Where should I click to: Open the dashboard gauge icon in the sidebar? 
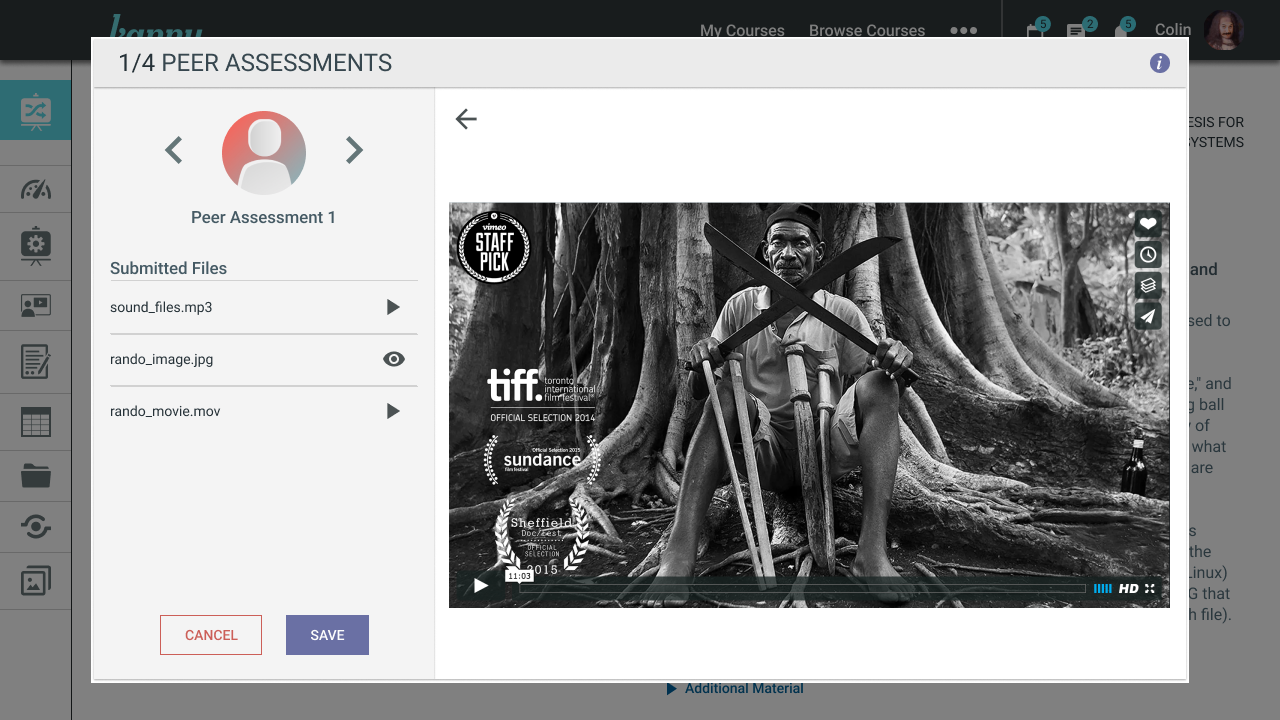(36, 189)
